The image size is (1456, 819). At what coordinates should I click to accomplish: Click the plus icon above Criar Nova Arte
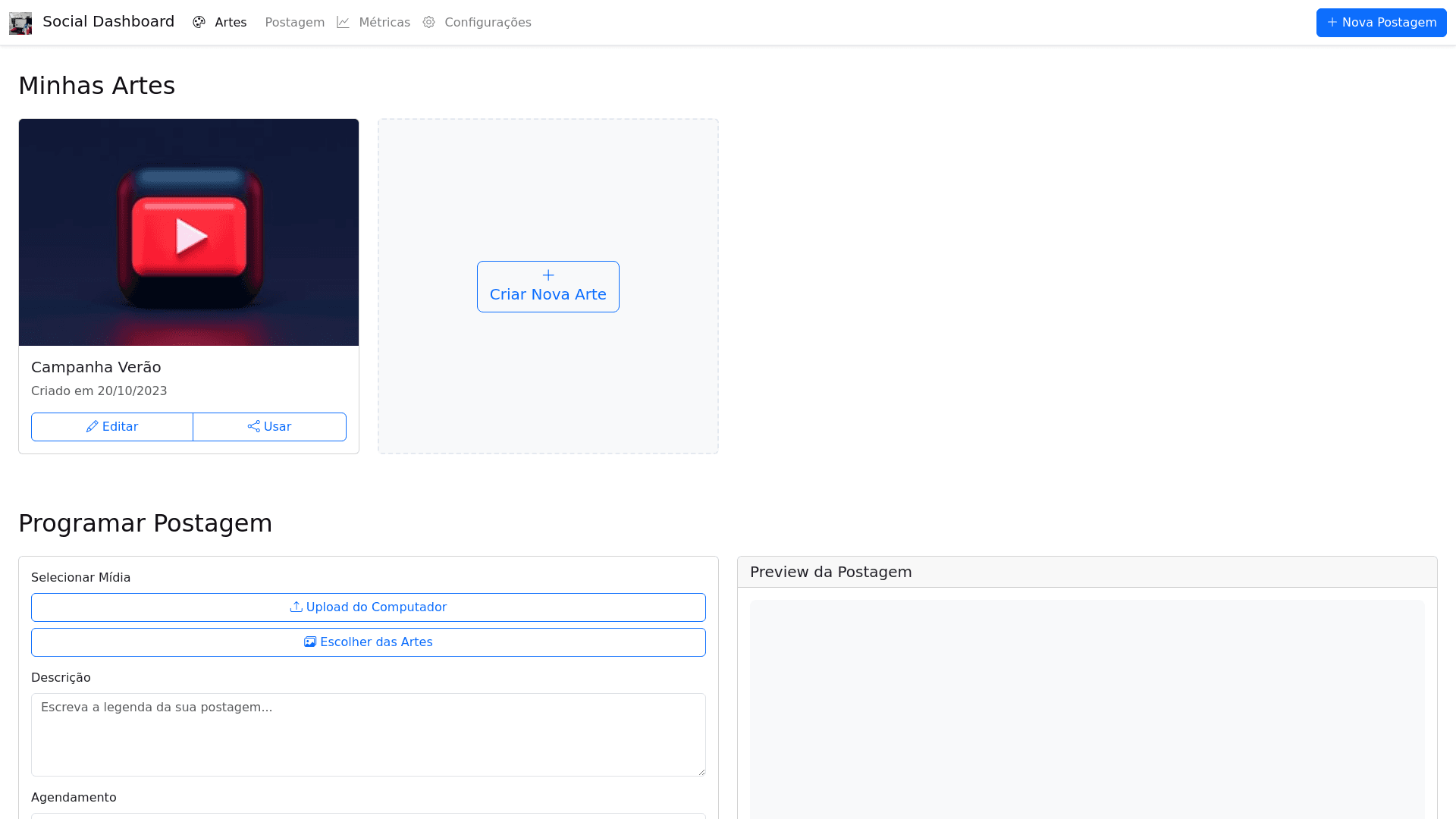[548, 275]
